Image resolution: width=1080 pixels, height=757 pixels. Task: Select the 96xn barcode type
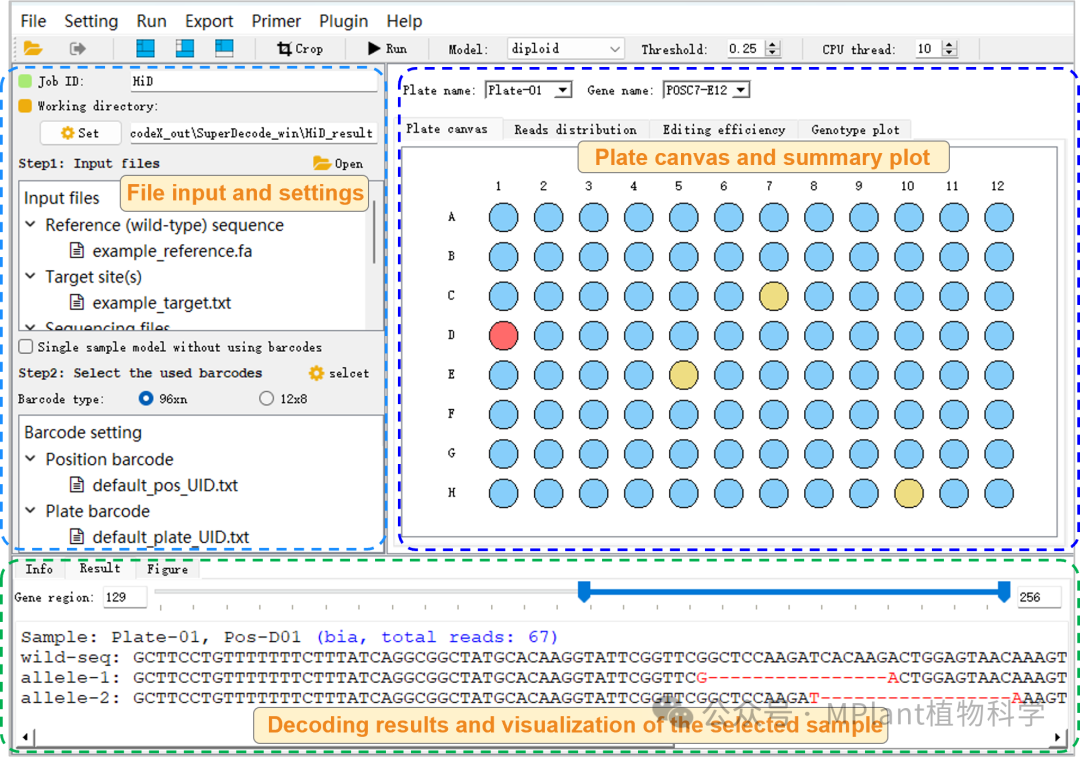[147, 398]
